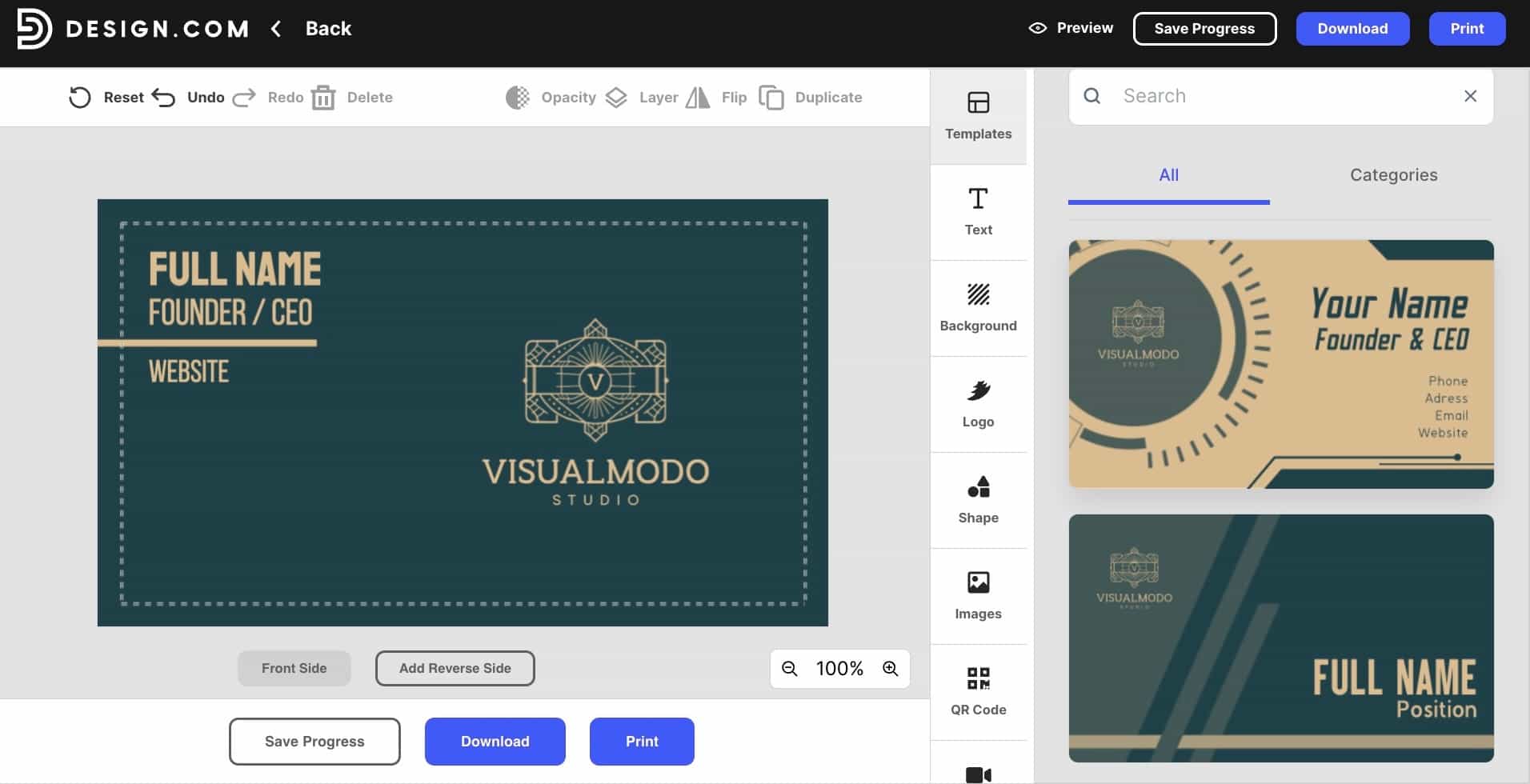Adjust element Opacity

tap(550, 97)
